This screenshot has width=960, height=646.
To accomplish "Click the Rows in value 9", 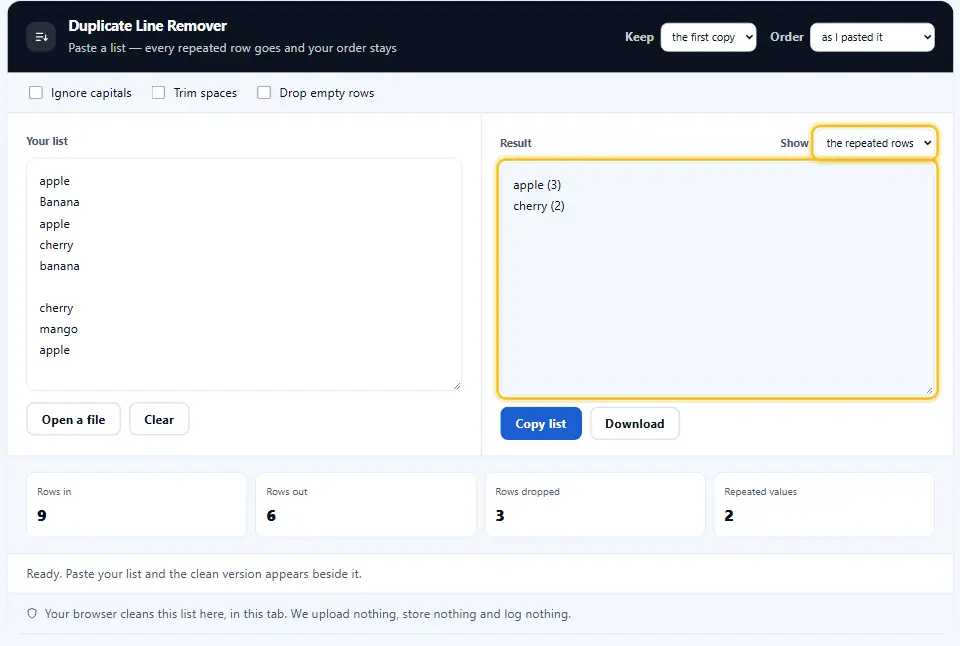I will pos(42,516).
